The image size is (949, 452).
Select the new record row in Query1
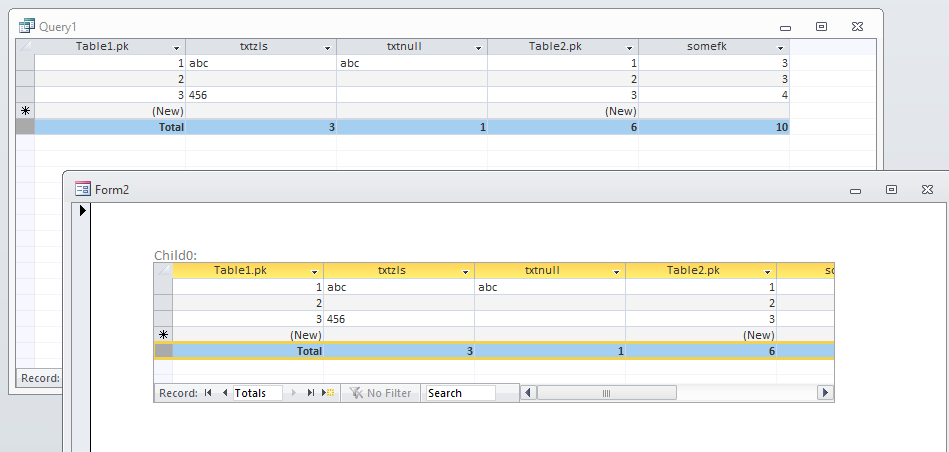[25, 111]
